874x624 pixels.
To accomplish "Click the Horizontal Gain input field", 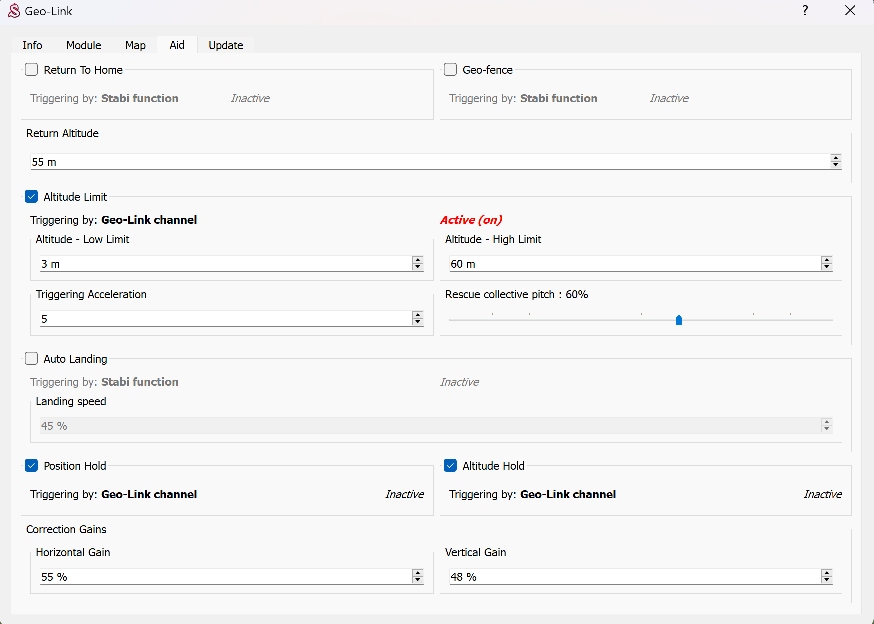I will pos(220,577).
